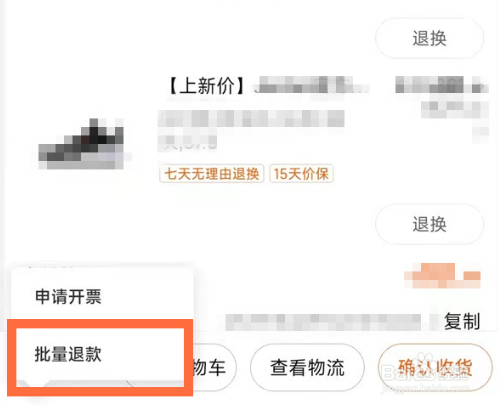498x406 pixels.
Task: Tap the orange blurred payment amount
Action: tap(442, 276)
